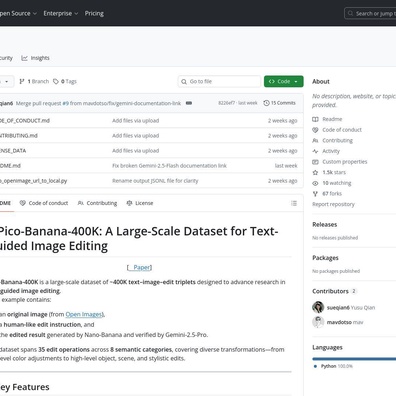Image resolution: width=396 pixels, height=396 pixels.
Task: Open CODE_OF_CONDUCT.md file
Action: tap(25, 121)
